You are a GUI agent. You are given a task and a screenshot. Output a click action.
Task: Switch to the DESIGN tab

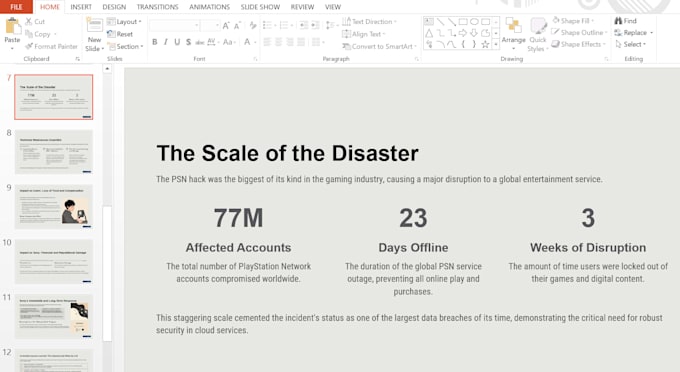coord(114,7)
